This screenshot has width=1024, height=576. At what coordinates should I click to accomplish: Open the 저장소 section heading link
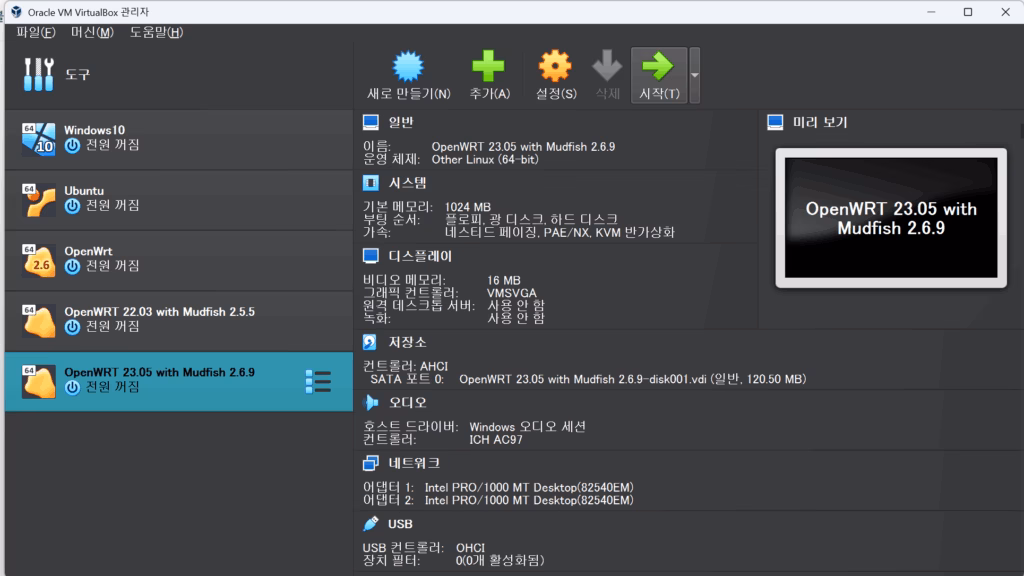tap(408, 342)
